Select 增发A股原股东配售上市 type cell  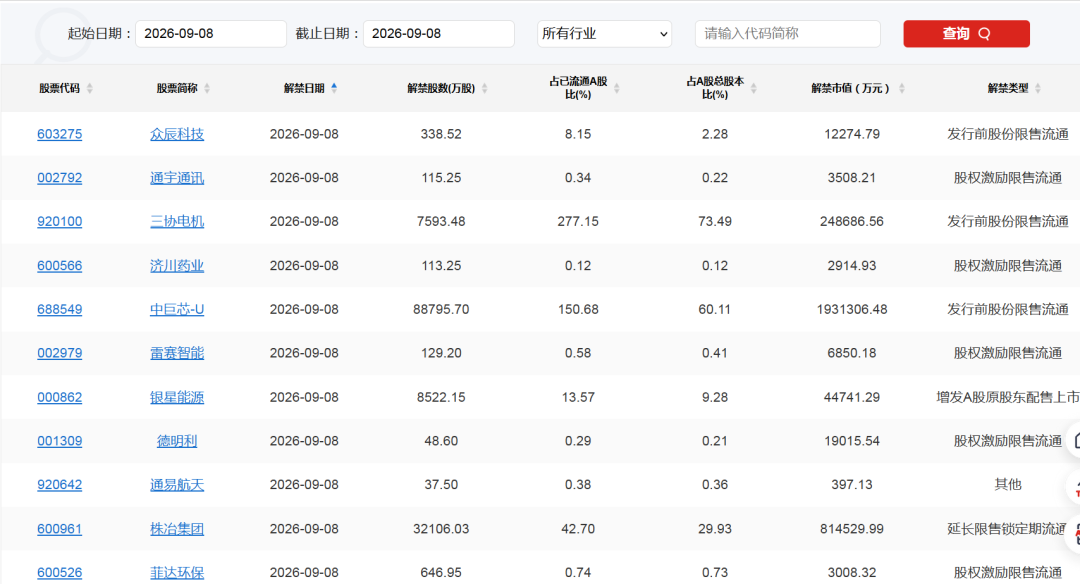click(x=1008, y=397)
